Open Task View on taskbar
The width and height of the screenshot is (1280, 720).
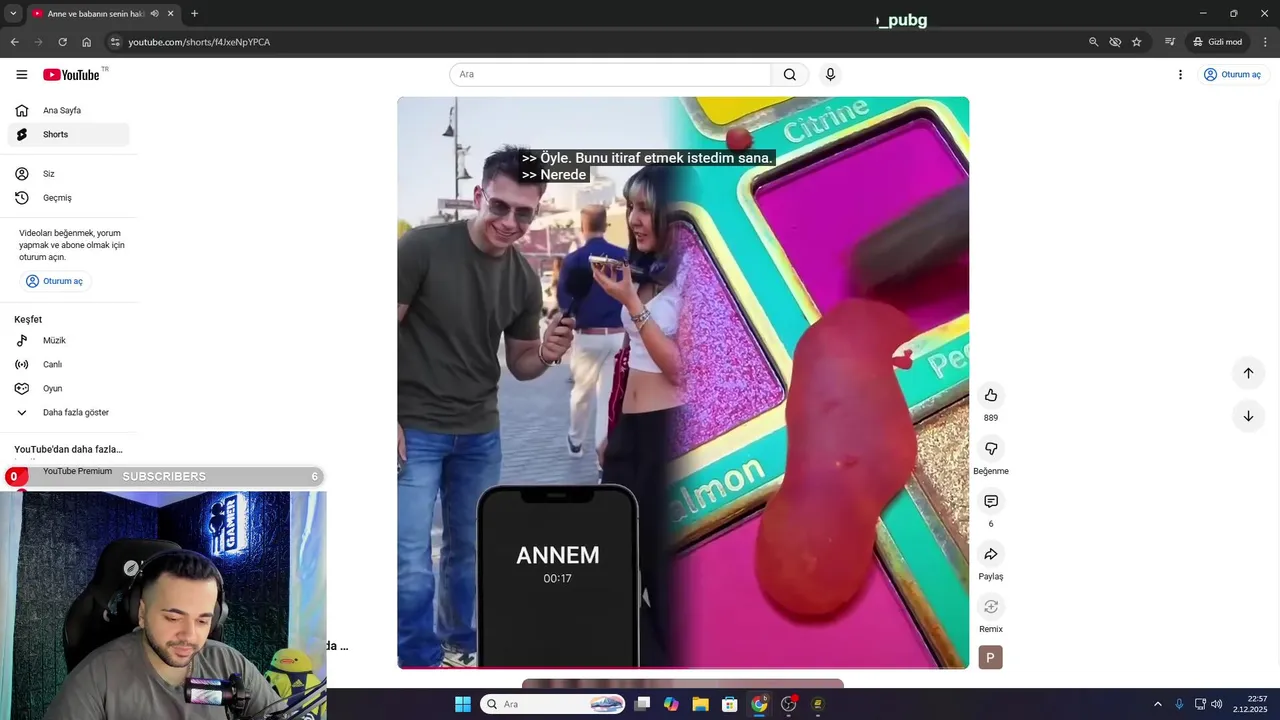pyautogui.click(x=643, y=704)
